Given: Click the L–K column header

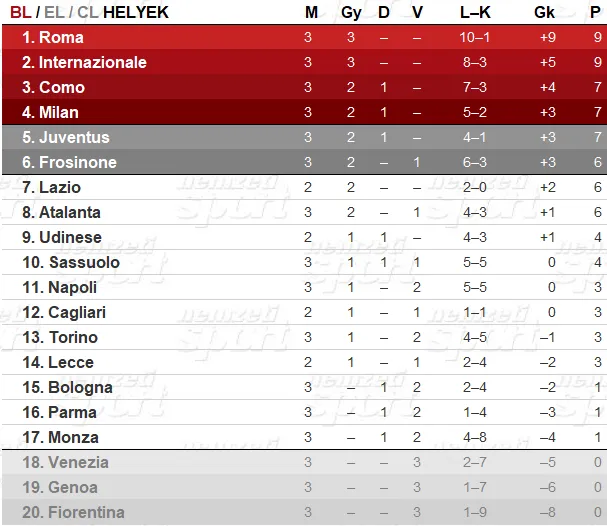Looking at the screenshot, I should tap(475, 12).
